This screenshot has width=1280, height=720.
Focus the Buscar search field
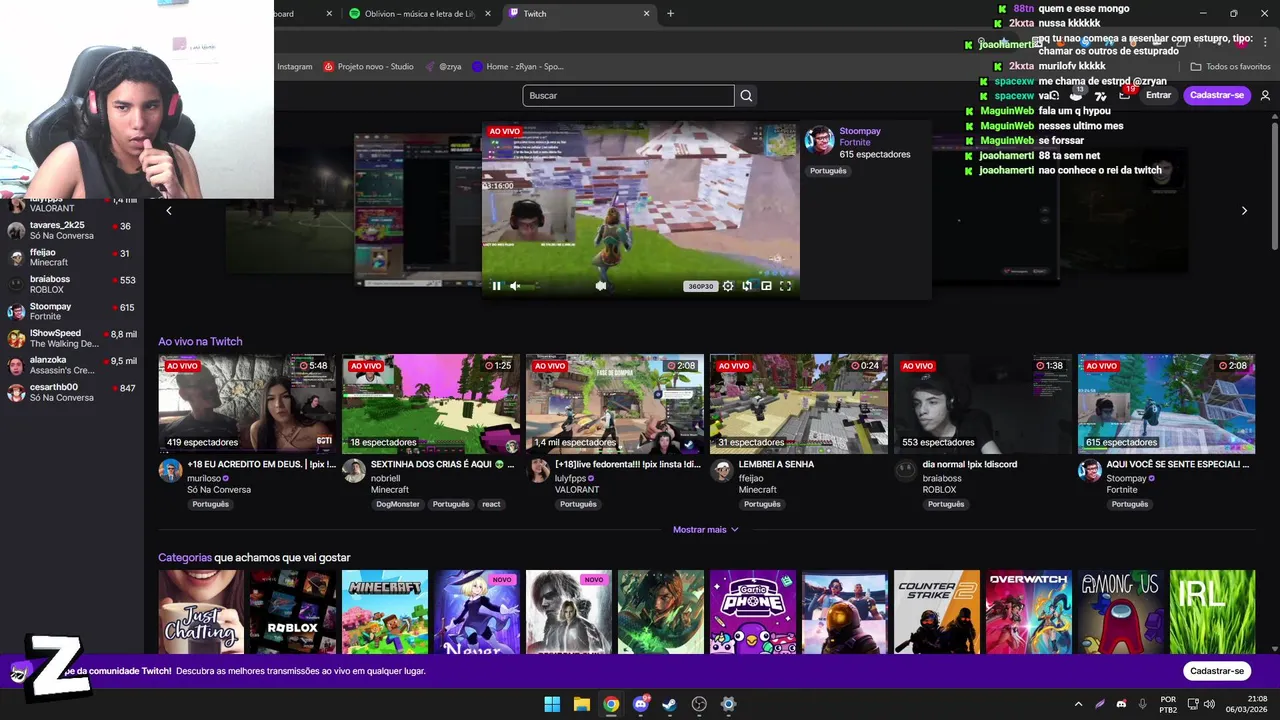tap(628, 96)
